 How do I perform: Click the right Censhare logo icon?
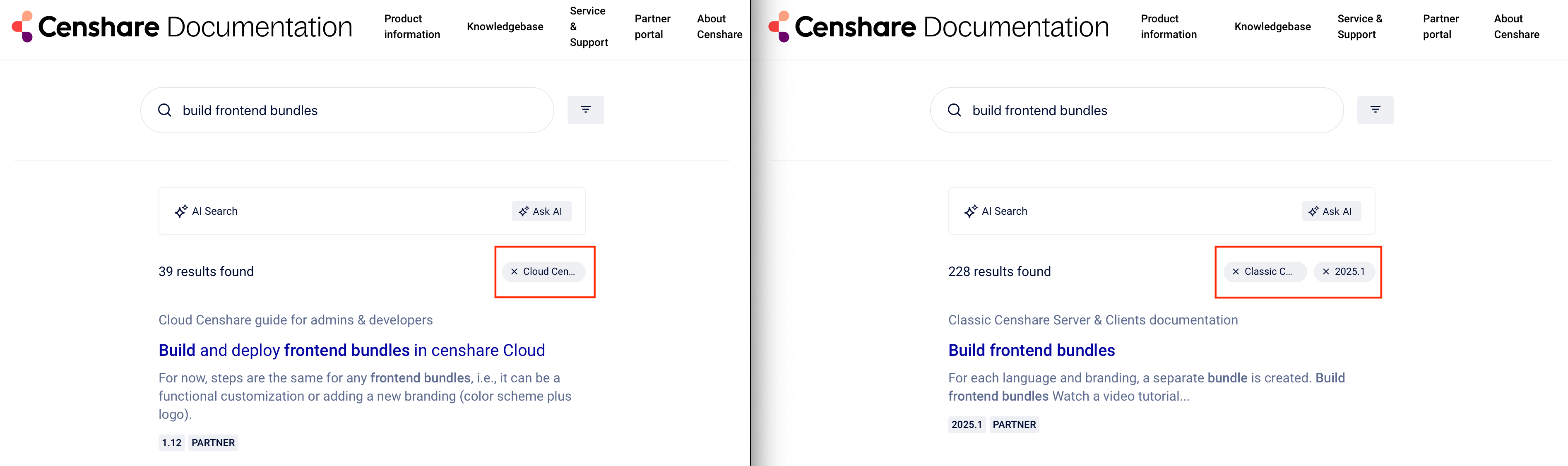pyautogui.click(x=779, y=27)
